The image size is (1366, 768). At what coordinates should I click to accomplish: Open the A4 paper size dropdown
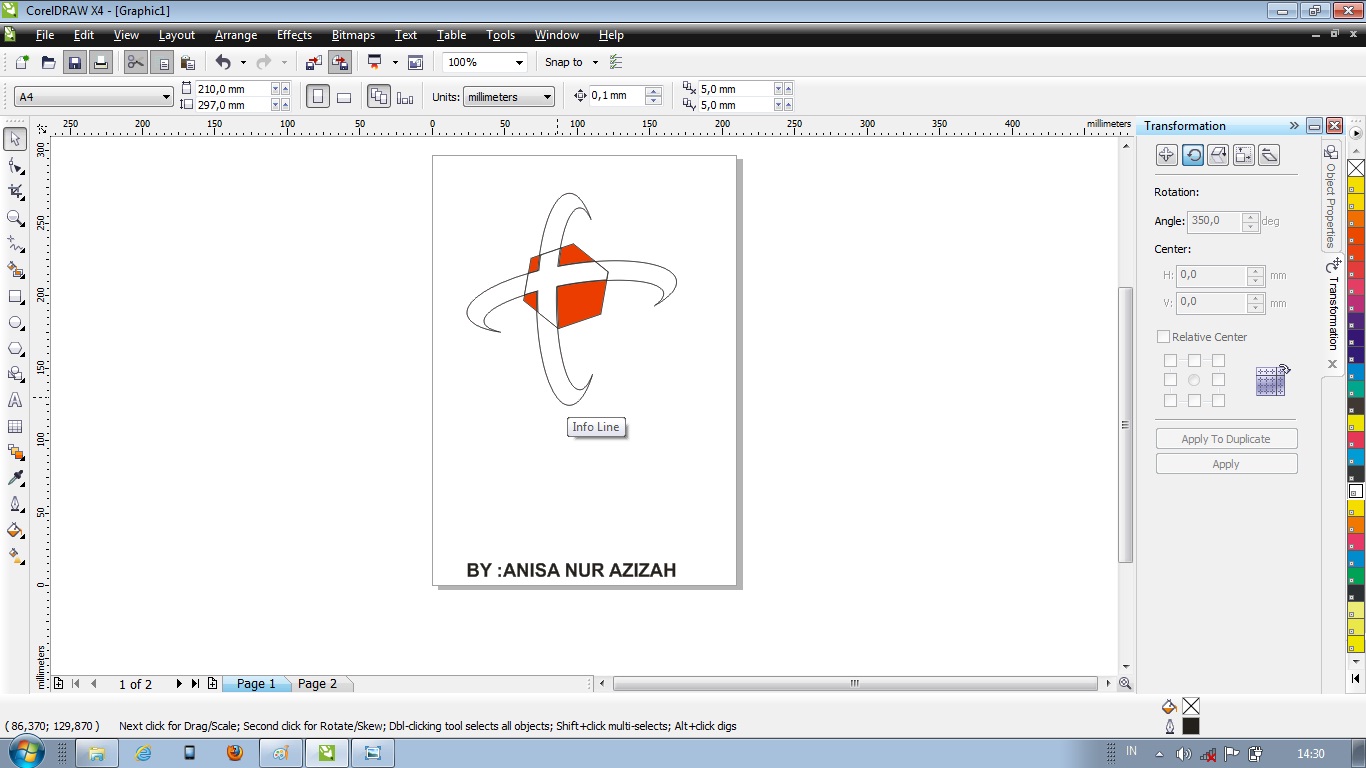click(166, 96)
